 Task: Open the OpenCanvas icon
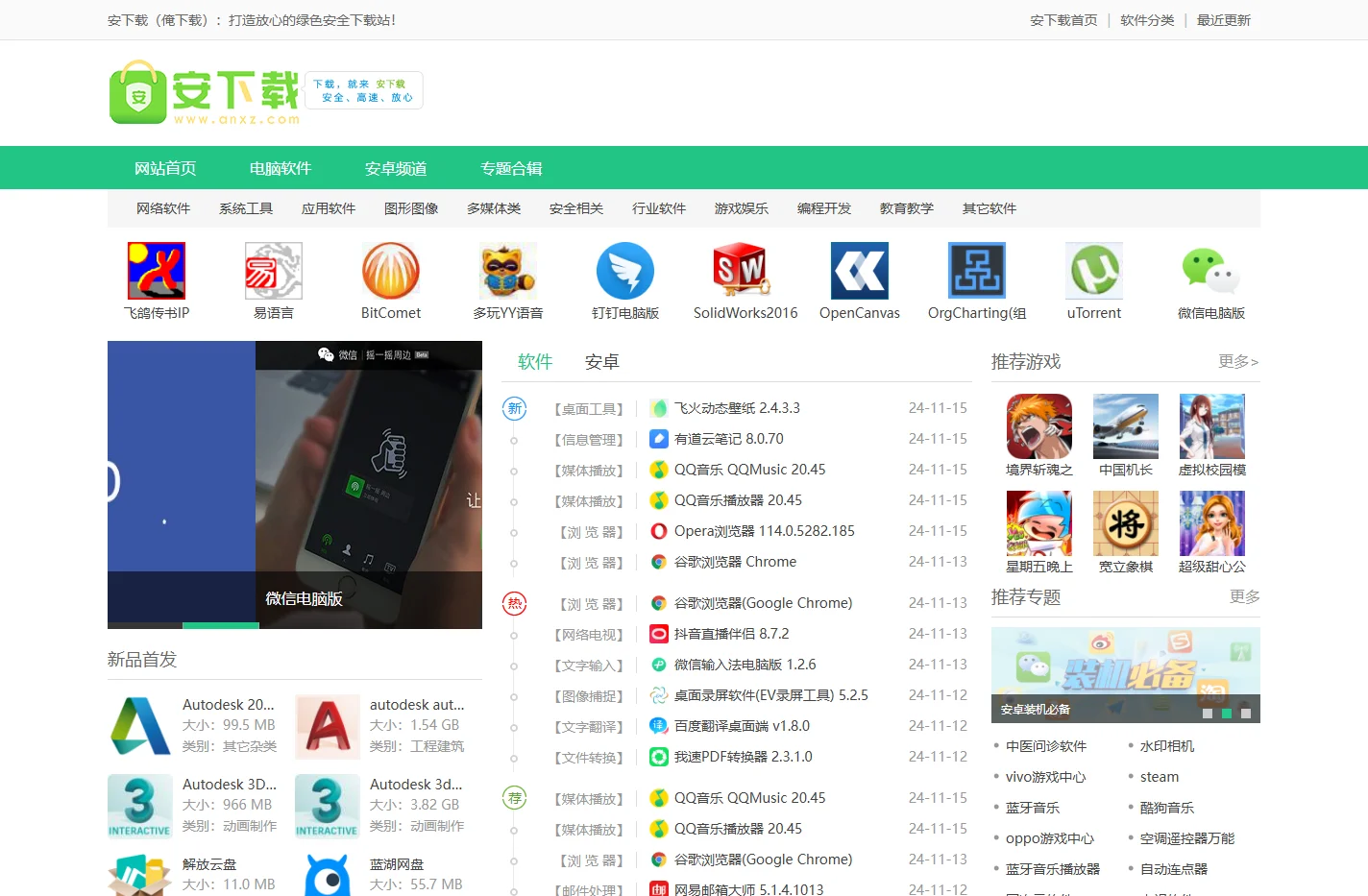pos(860,271)
